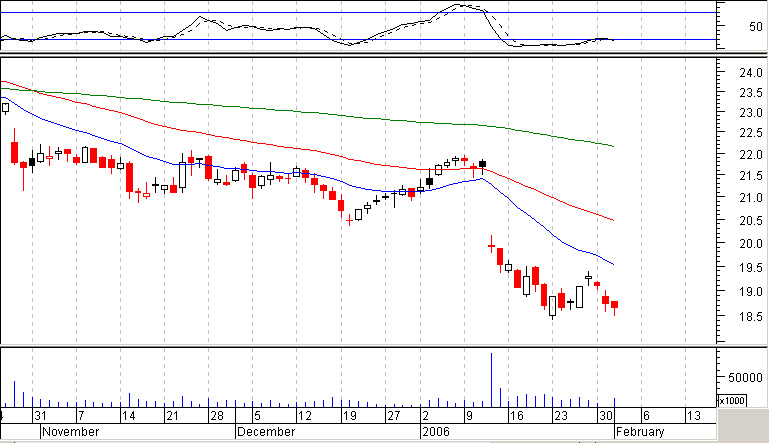Viewport: 769px width, 443px height.
Task: Click the 50000 volume scale label
Action: (745, 378)
